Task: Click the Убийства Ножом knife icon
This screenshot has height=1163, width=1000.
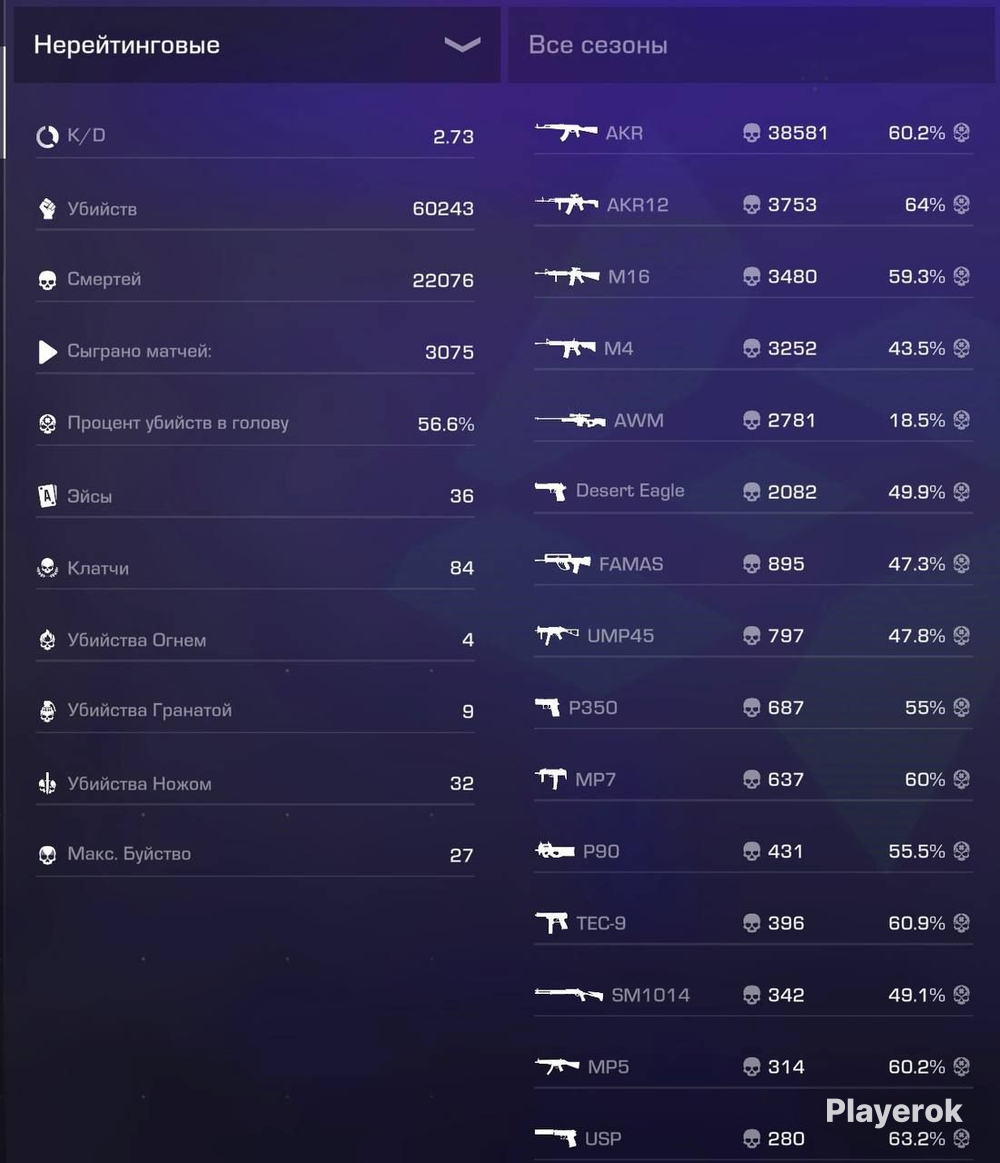Action: coord(47,783)
